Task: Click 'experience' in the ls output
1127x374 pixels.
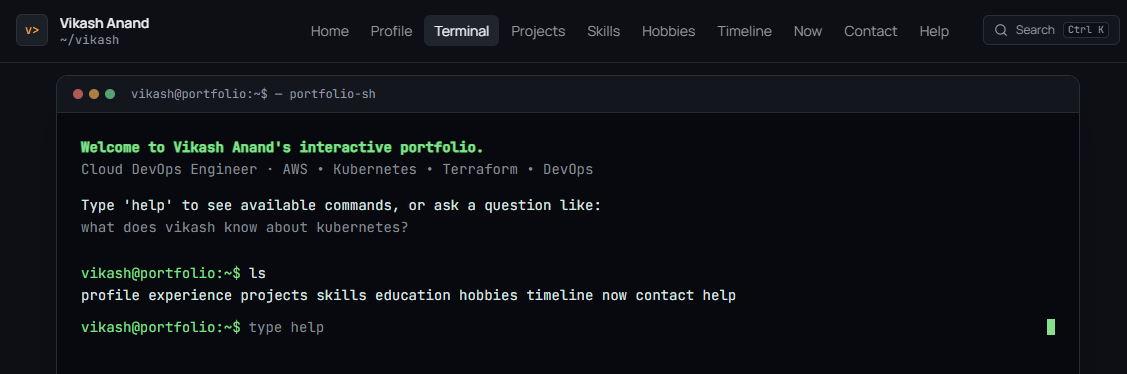Action: pyautogui.click(x=190, y=296)
